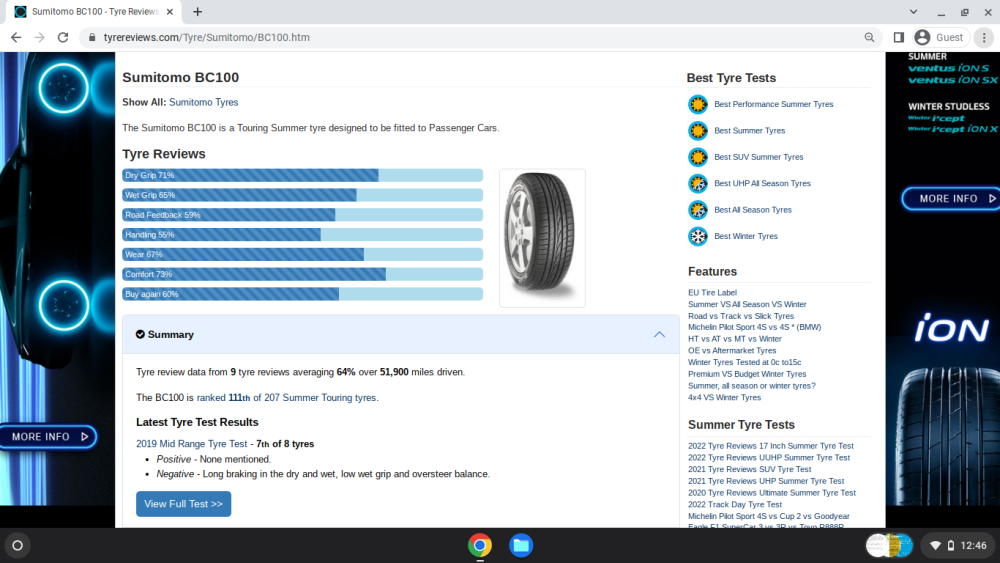Open the Files app in the shelf
This screenshot has width=1000, height=563.
[521, 545]
